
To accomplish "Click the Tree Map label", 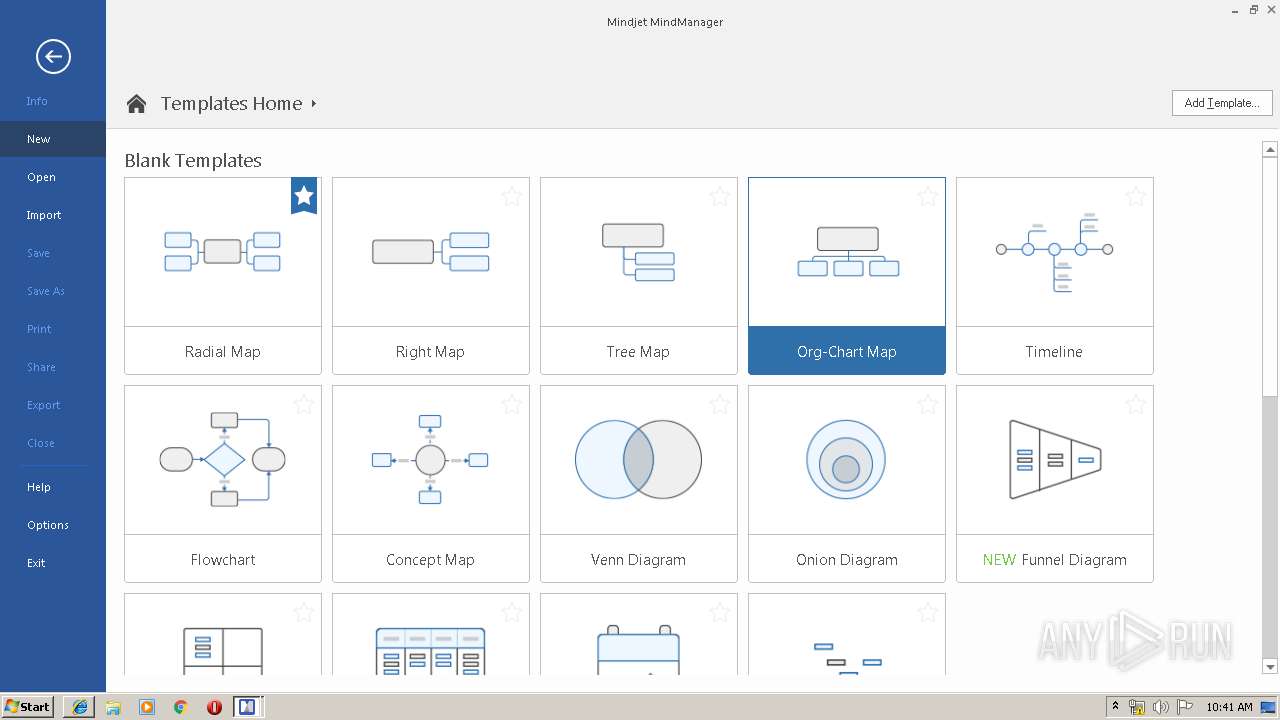I will pos(638,352).
